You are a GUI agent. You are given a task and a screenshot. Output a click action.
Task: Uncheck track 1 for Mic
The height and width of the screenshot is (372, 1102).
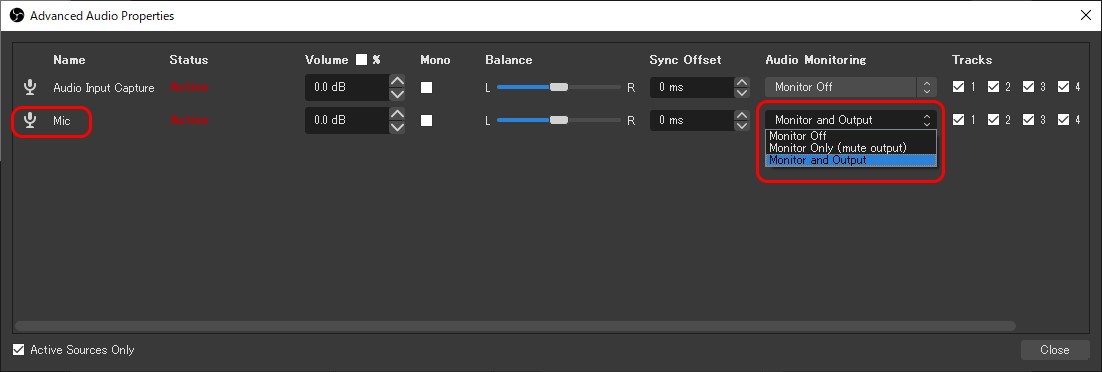click(x=959, y=120)
